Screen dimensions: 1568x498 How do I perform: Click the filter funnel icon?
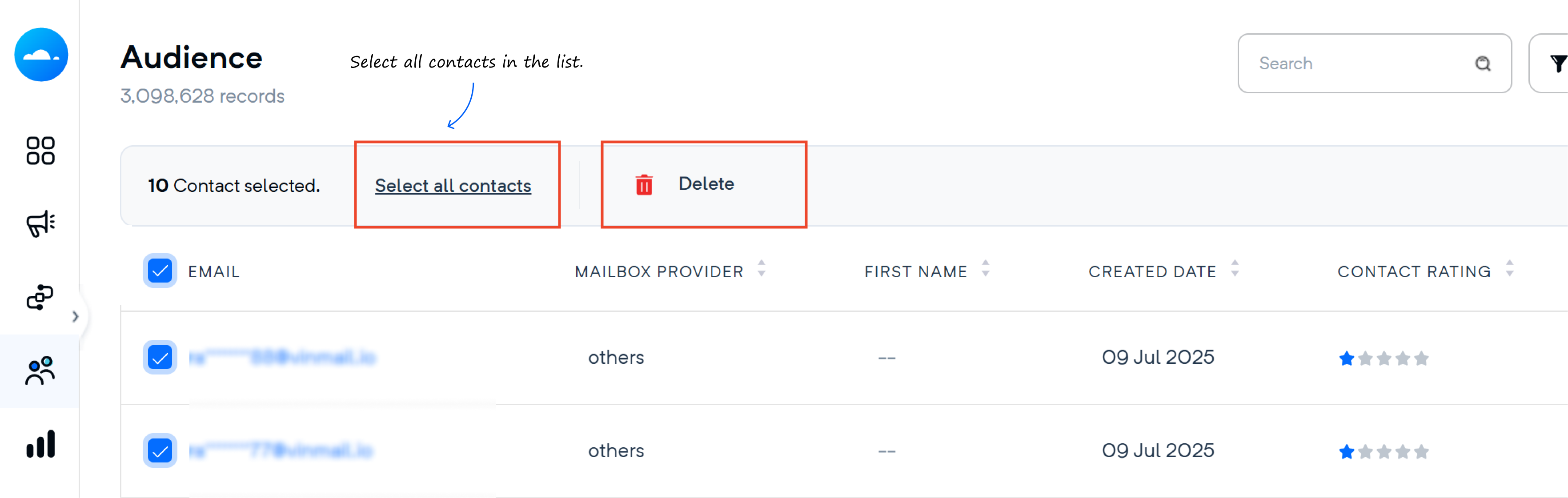tap(1557, 63)
